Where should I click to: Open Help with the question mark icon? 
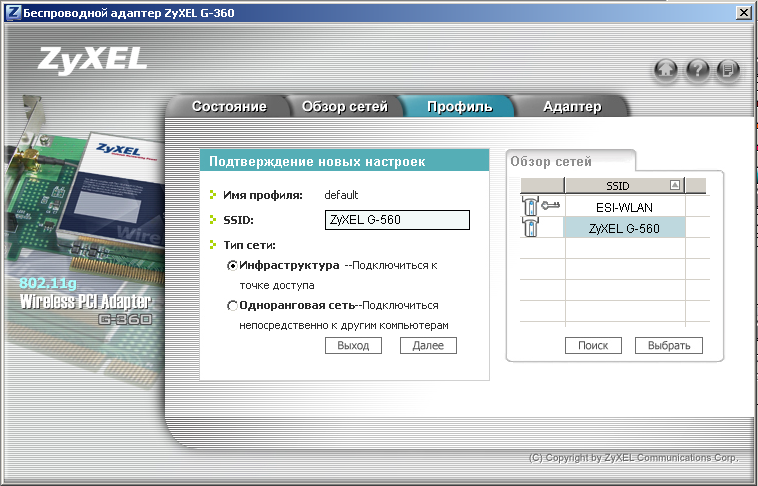pos(697,70)
